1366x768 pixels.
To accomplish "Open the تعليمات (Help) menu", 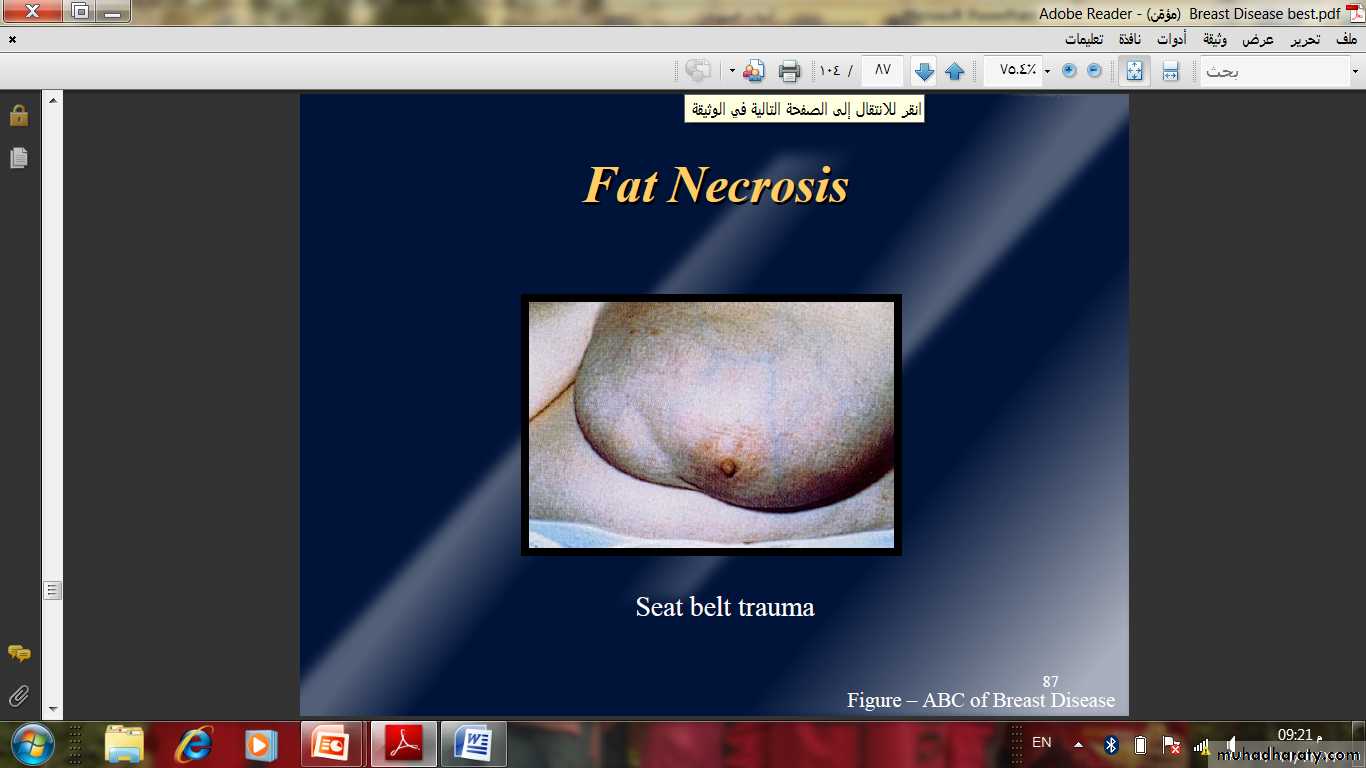I will pyautogui.click(x=1083, y=40).
